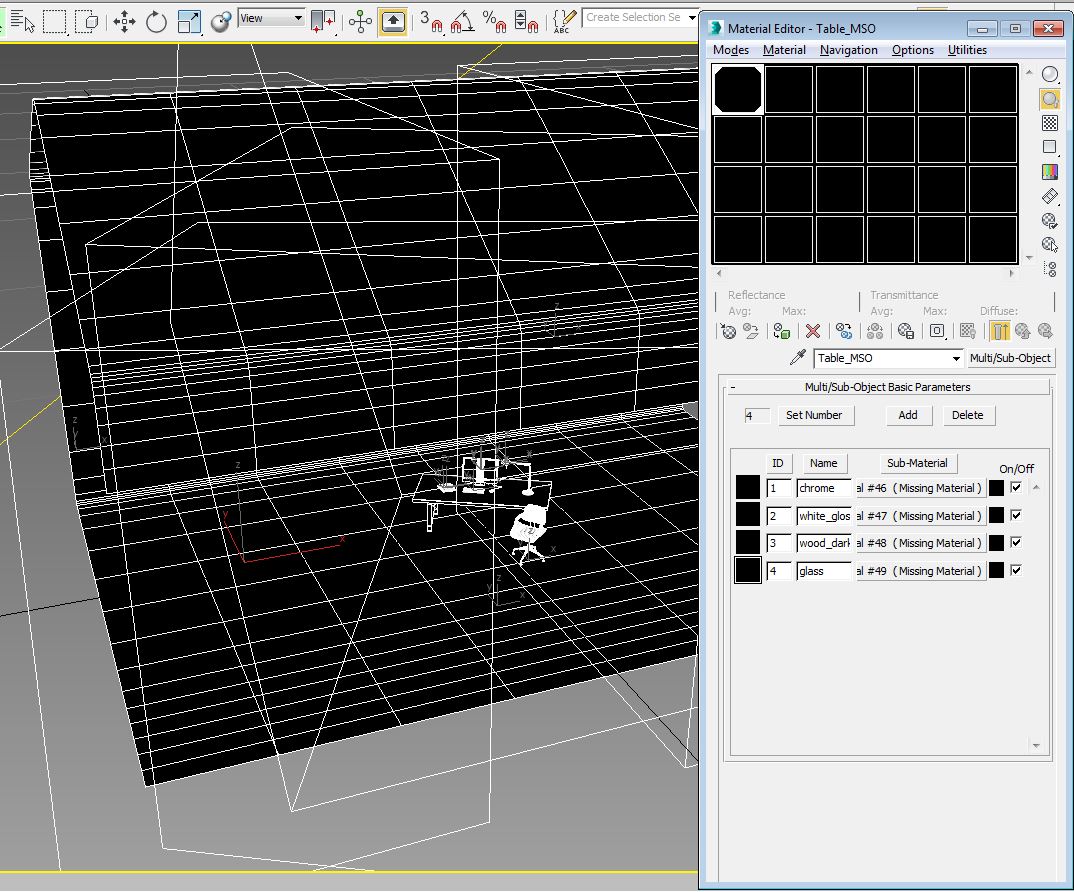The height and width of the screenshot is (892, 1074).
Task: Click Get Material icon
Action: tap(729, 331)
